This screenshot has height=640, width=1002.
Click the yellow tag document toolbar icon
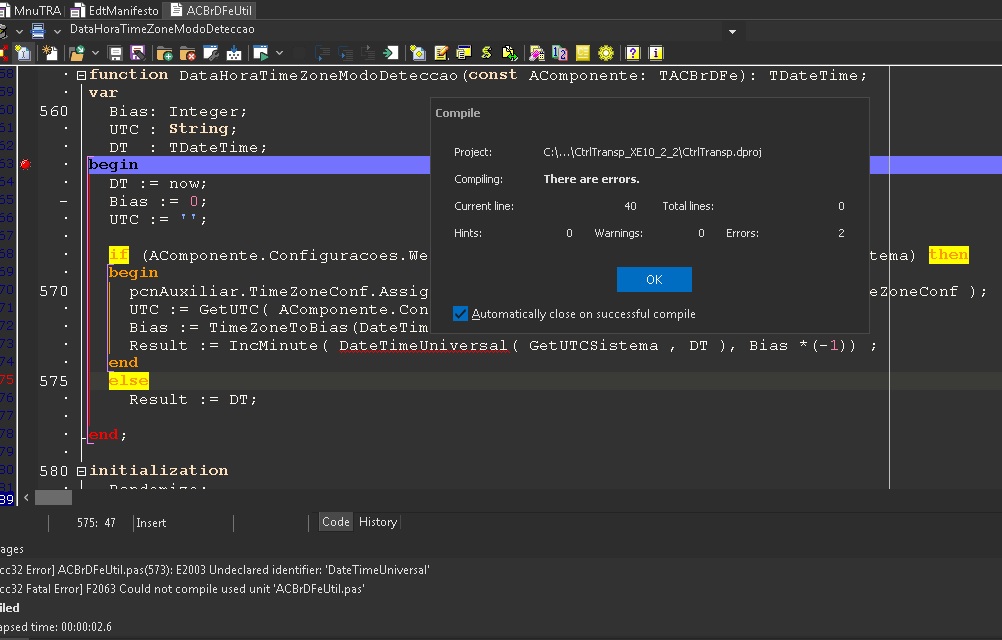[x=418, y=53]
